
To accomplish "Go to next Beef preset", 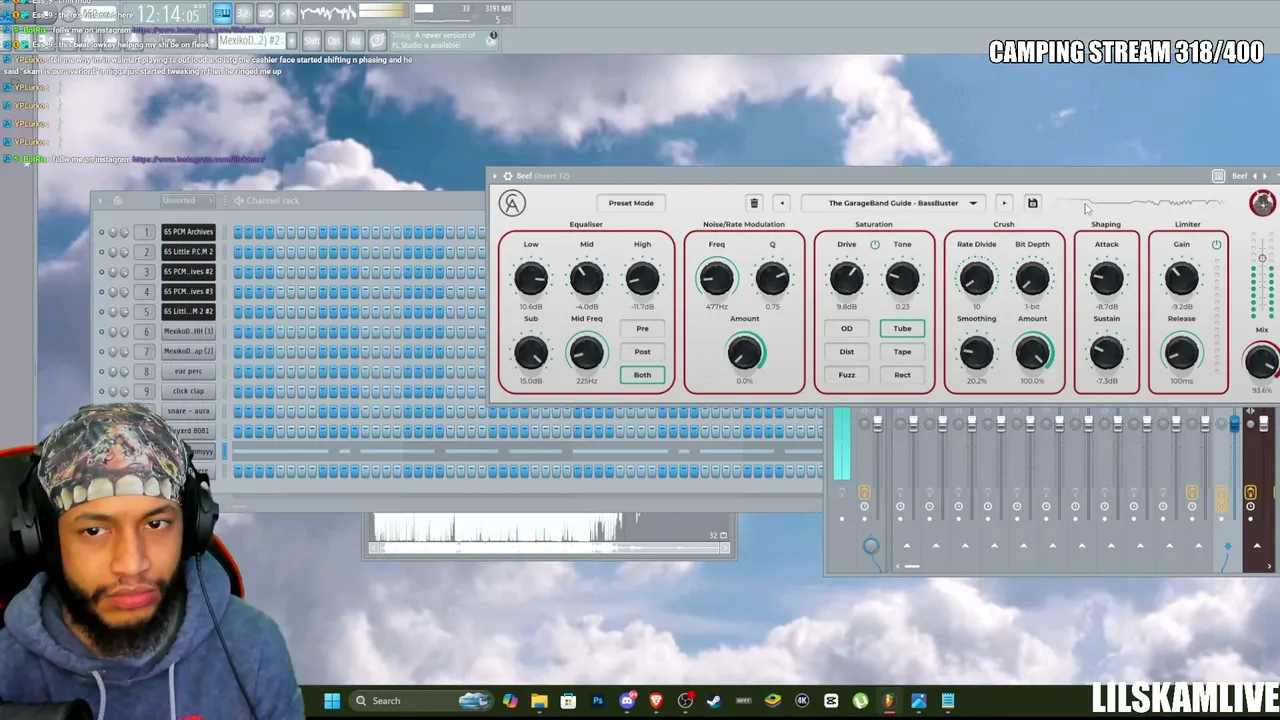I will (1004, 203).
